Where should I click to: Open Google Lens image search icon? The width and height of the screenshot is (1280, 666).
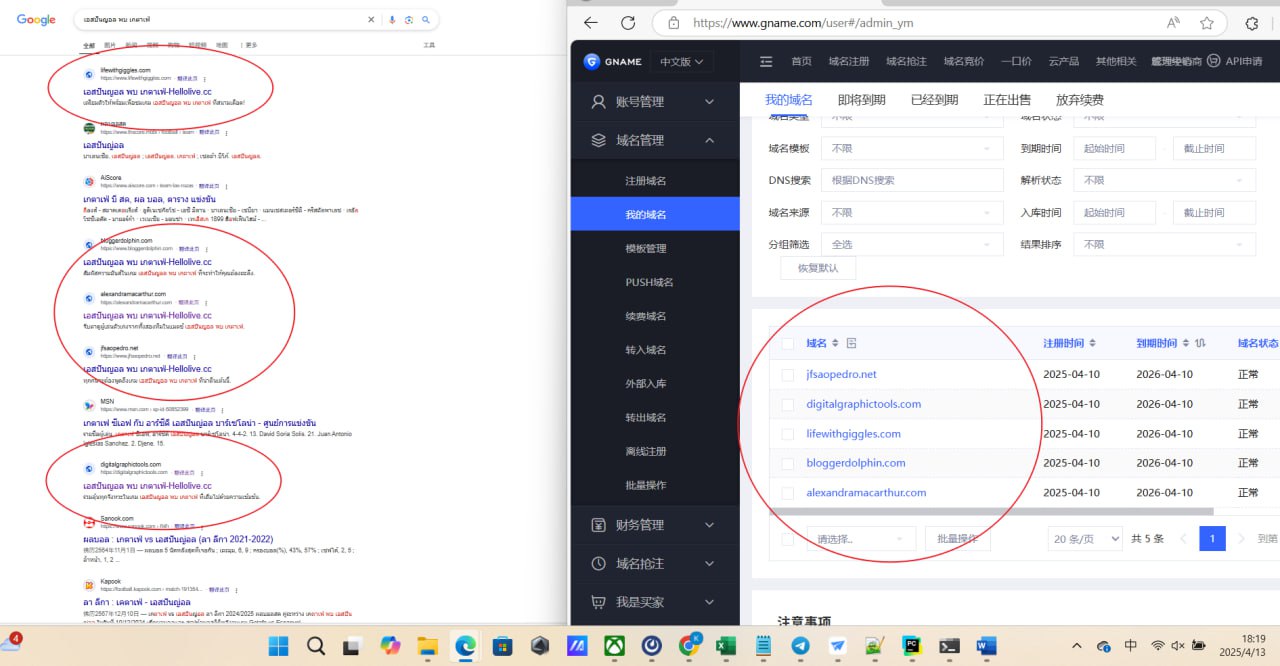(x=409, y=20)
